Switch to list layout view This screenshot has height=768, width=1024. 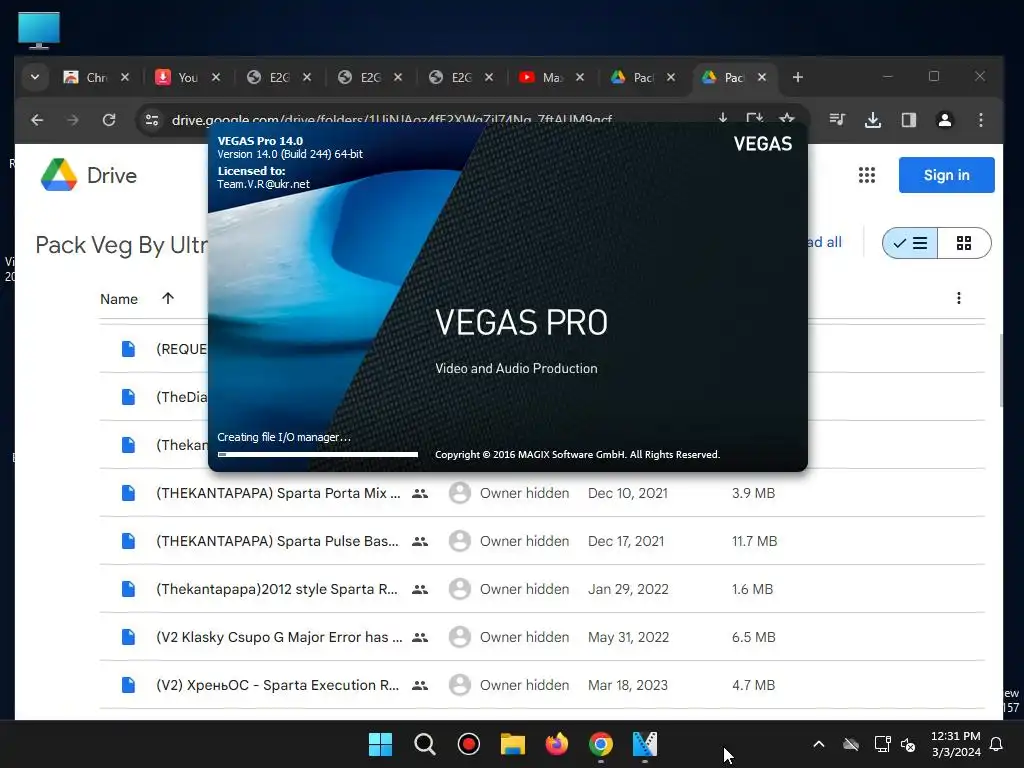click(x=910, y=243)
